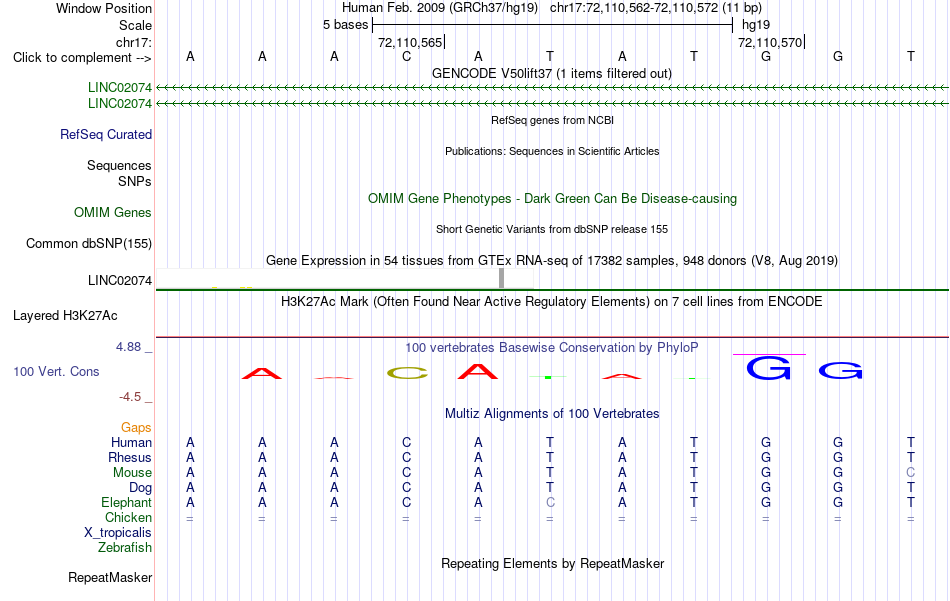Click the Layered H3K27Ac track label
Image resolution: width=950 pixels, height=601 pixels.
click(65, 316)
